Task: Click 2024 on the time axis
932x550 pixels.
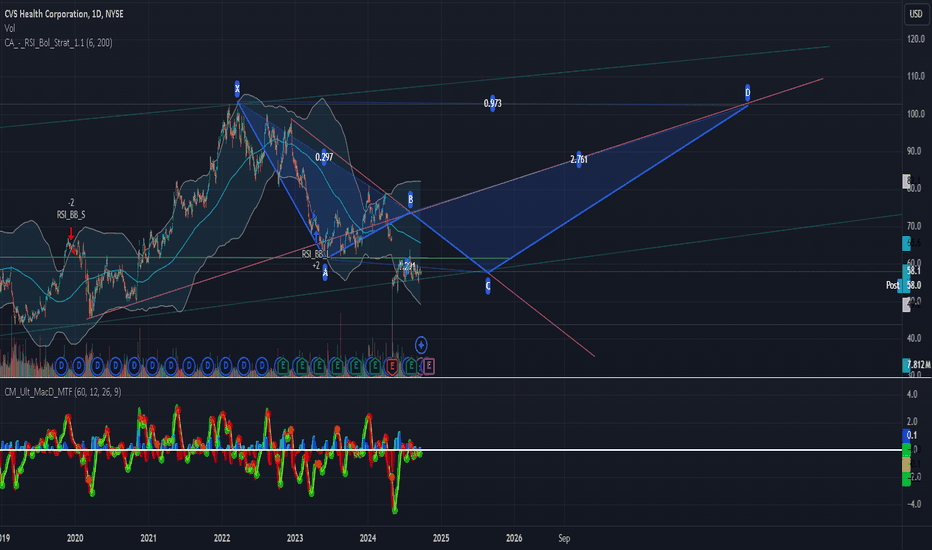Action: tap(368, 538)
